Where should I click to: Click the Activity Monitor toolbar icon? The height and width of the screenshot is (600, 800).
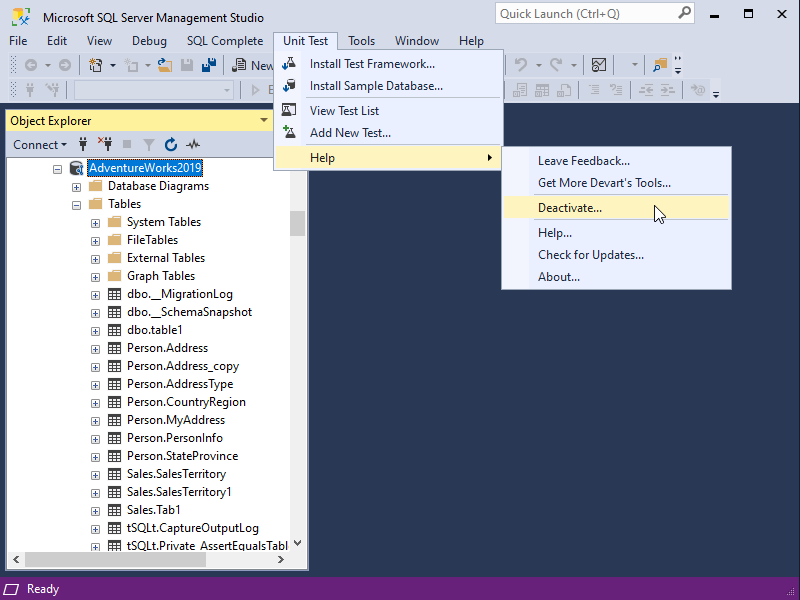[x=598, y=65]
